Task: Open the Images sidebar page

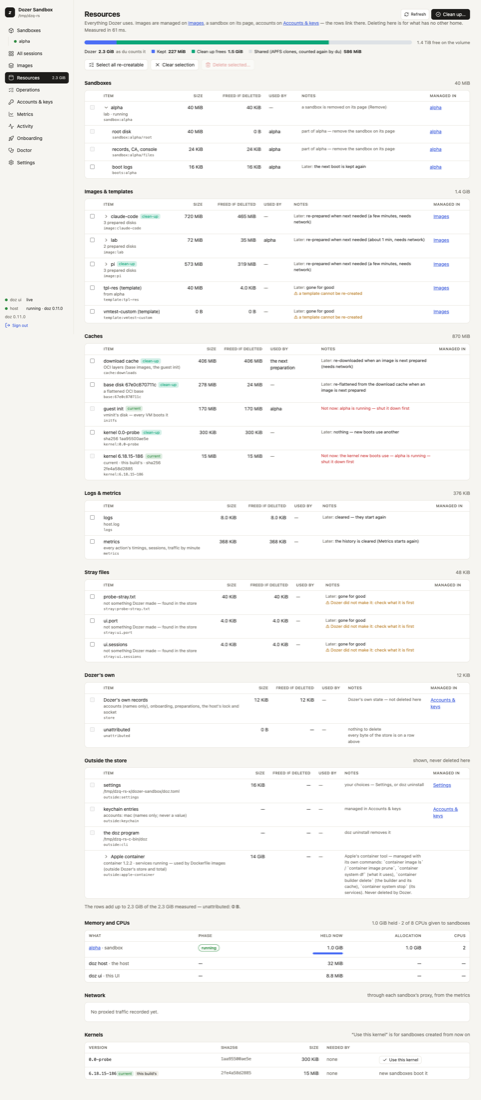Action: click(36, 65)
